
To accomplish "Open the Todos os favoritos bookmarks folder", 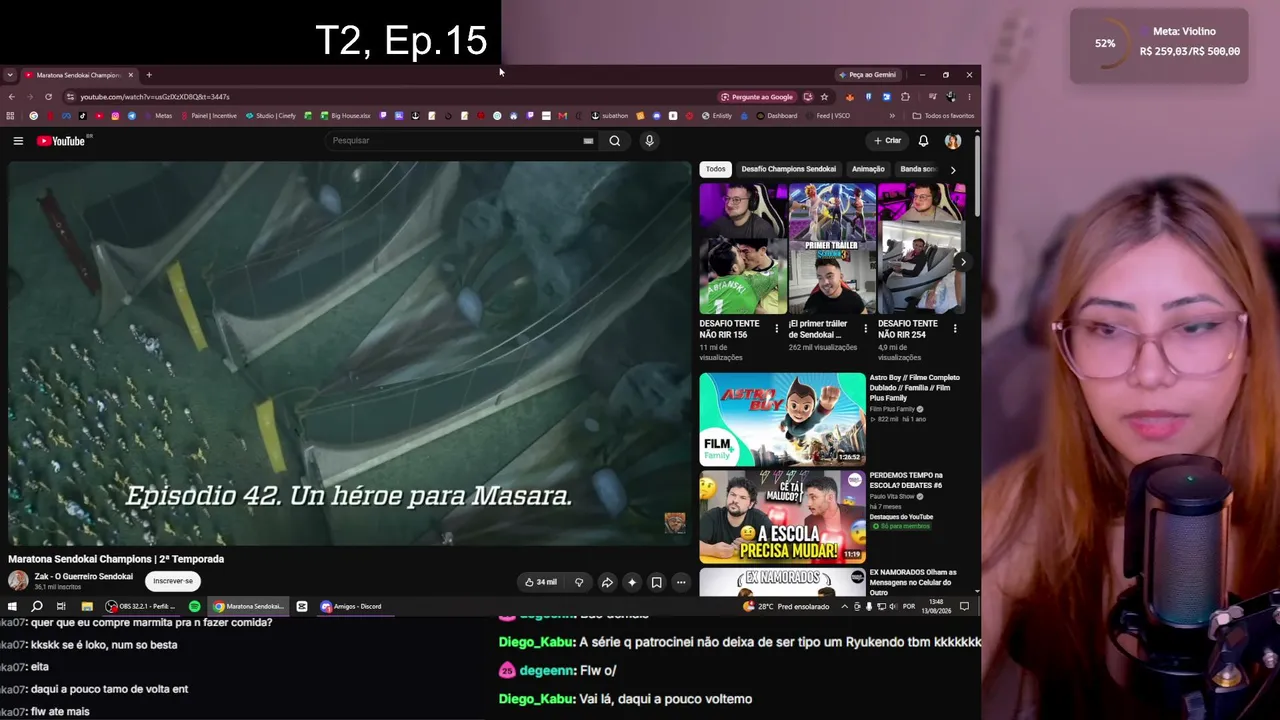I will click(x=943, y=116).
